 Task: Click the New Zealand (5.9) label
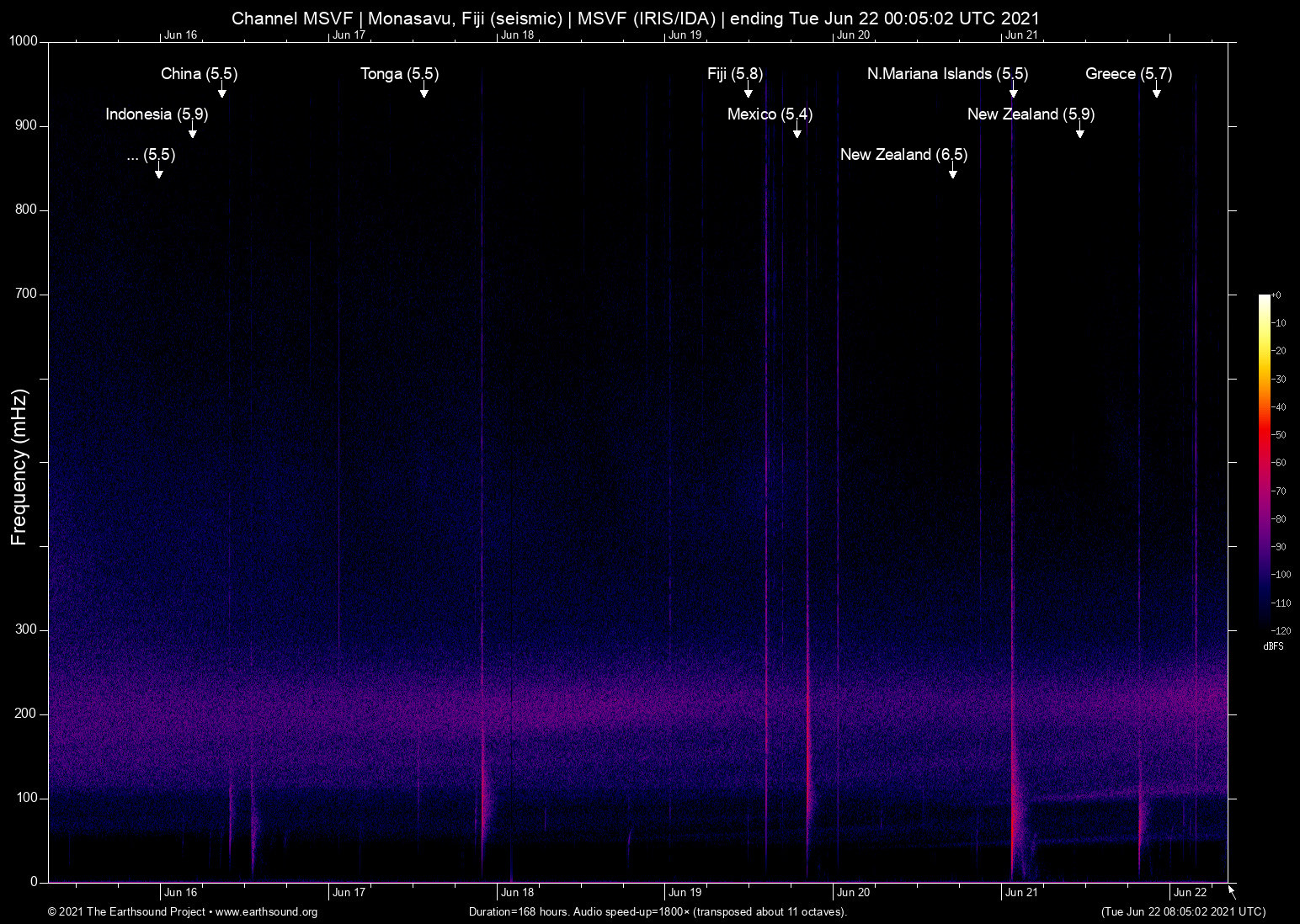[1031, 114]
